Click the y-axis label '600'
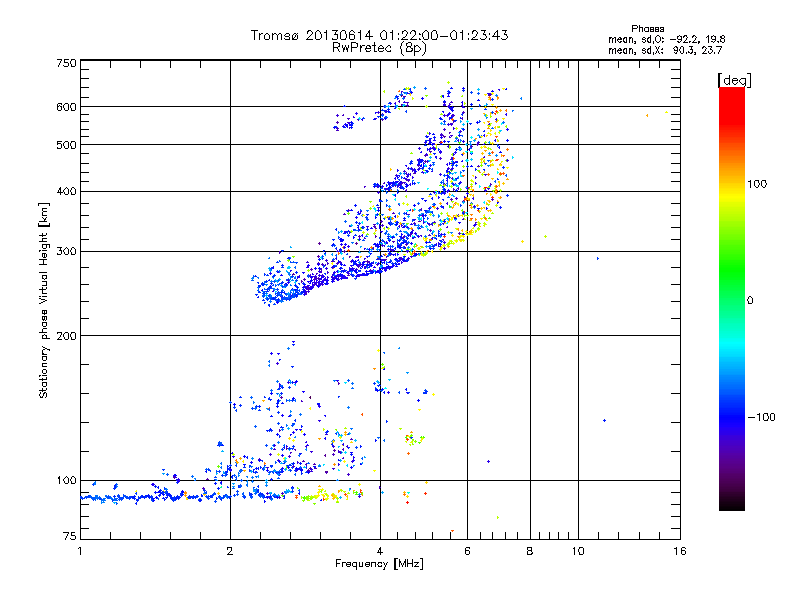The width and height of the screenshot is (800, 600). point(66,107)
